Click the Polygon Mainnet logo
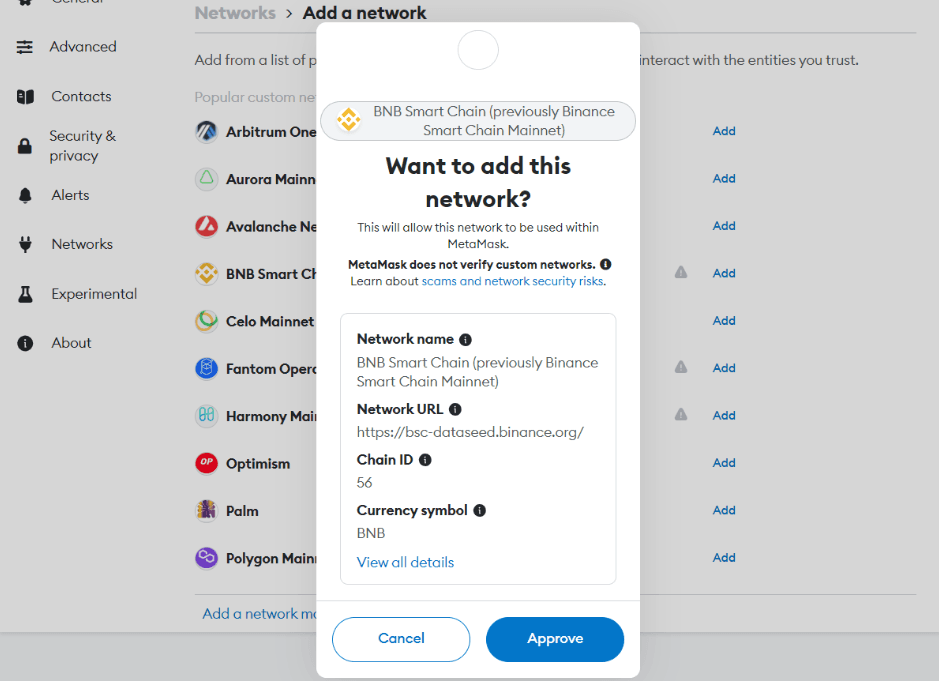 206,558
